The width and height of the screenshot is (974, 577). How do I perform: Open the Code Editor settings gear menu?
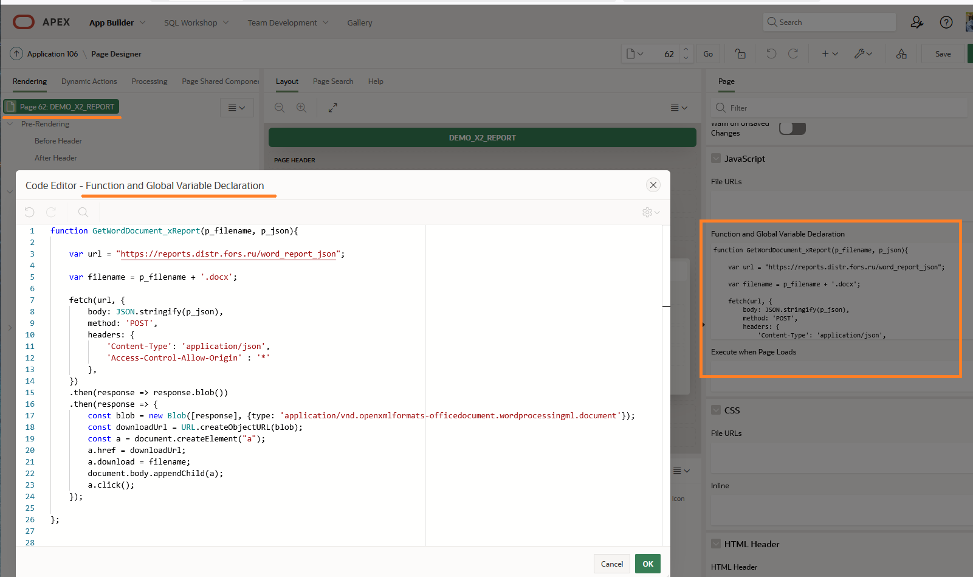(x=650, y=212)
